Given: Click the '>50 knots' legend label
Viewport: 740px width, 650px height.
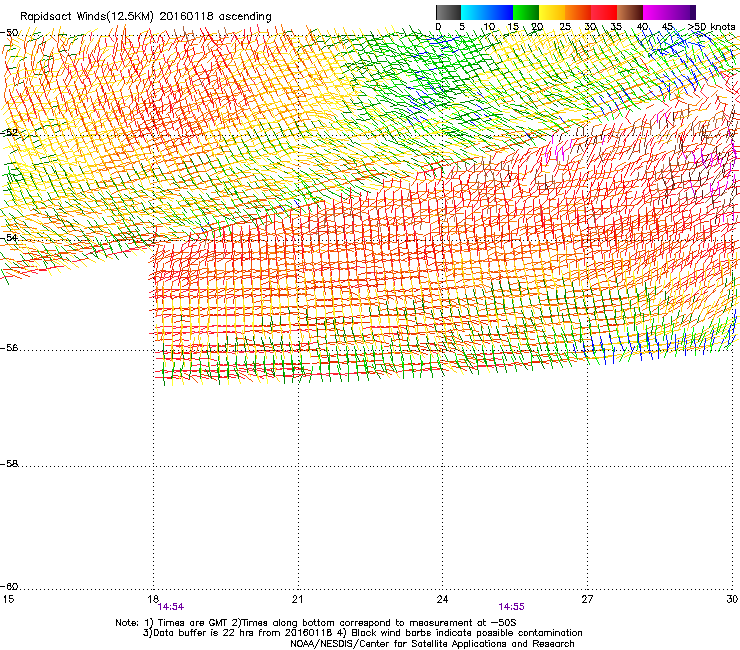Looking at the screenshot, I should click(711, 27).
